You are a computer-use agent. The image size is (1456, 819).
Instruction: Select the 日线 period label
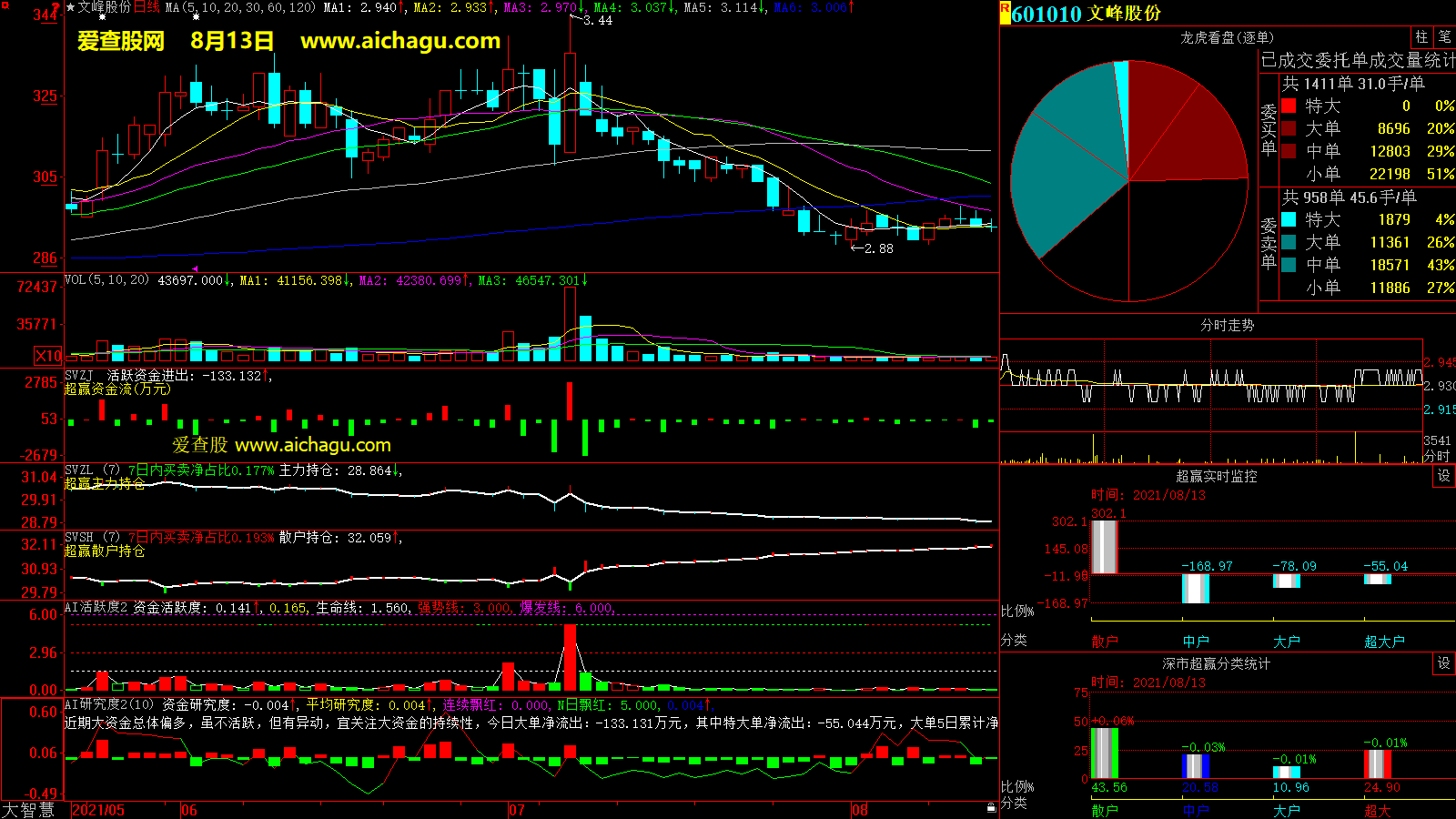(147, 7)
